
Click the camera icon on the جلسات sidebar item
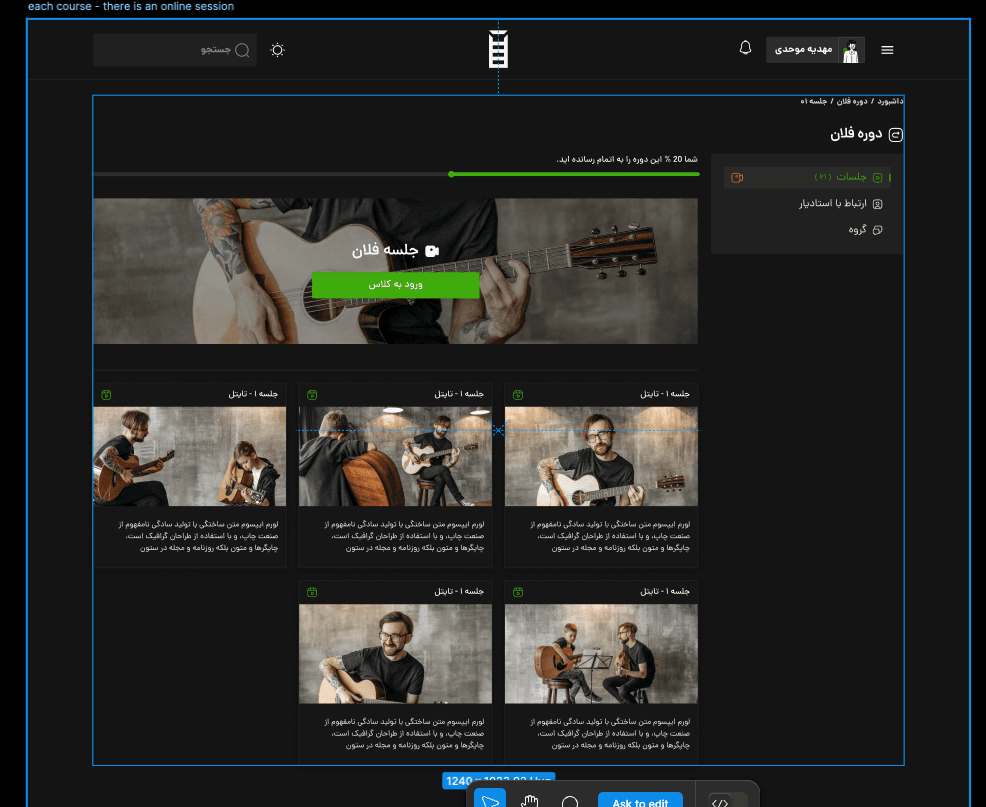pyautogui.click(x=735, y=176)
